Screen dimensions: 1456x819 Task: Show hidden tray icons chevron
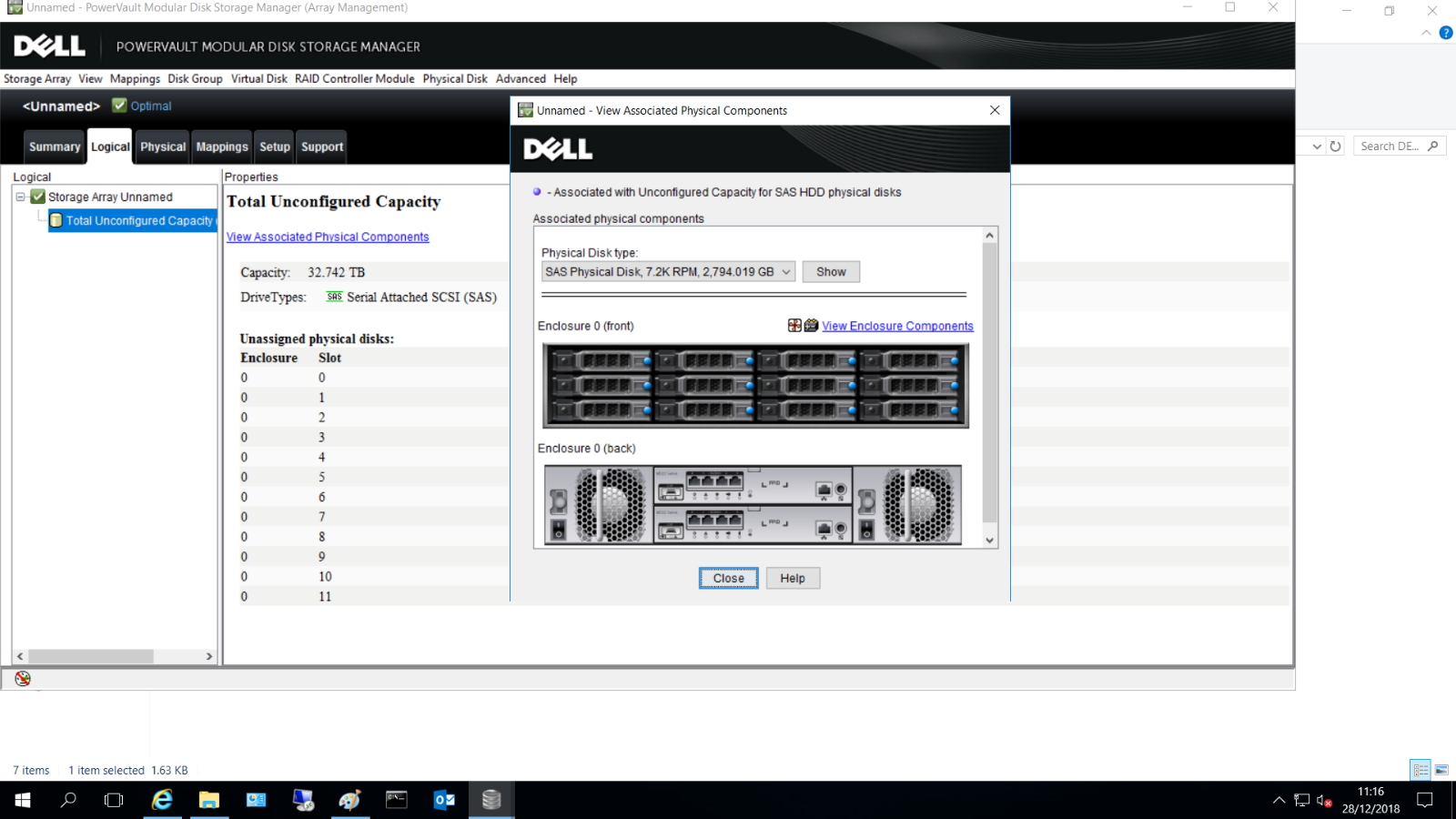point(1279,801)
